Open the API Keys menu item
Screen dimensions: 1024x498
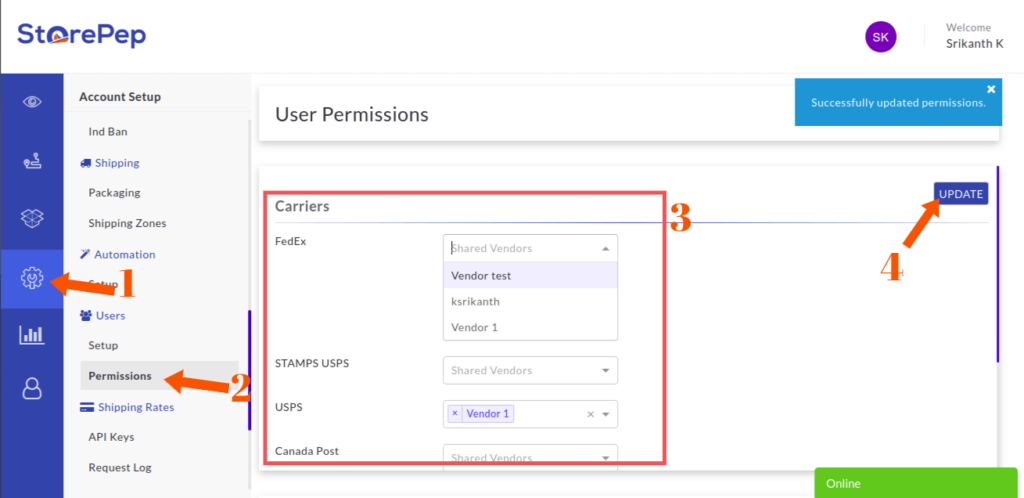pyautogui.click(x=111, y=437)
